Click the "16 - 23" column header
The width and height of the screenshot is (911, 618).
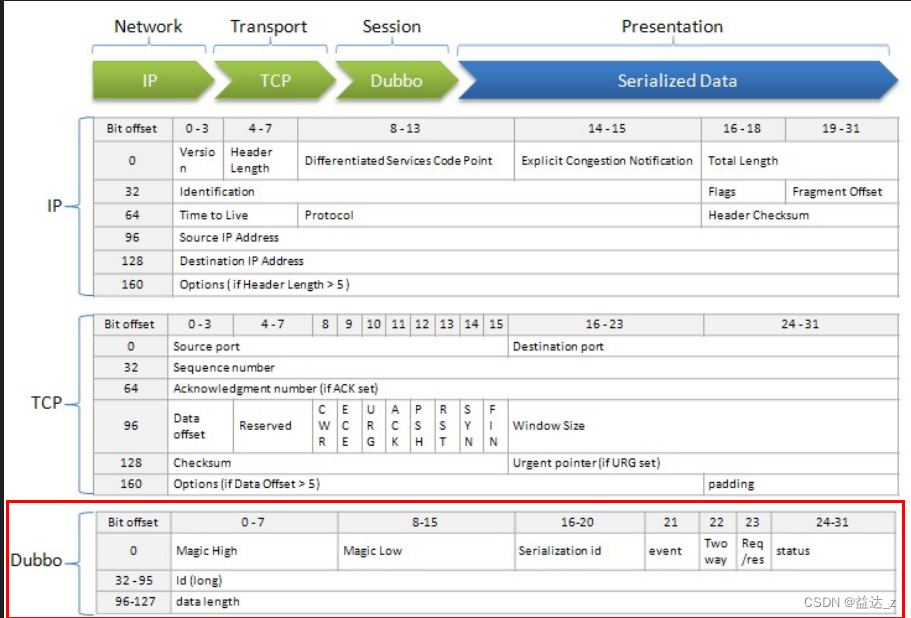(606, 325)
